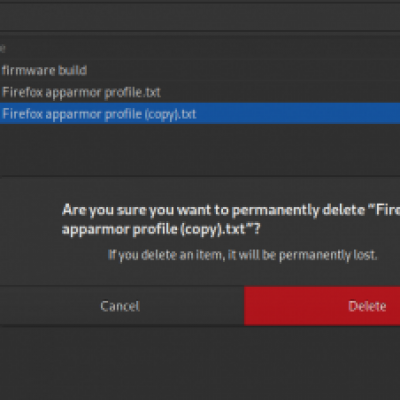Viewport: 400px width, 400px height.
Task: Click the word "firmware" in the first row
Action: pyautogui.click(x=28, y=70)
